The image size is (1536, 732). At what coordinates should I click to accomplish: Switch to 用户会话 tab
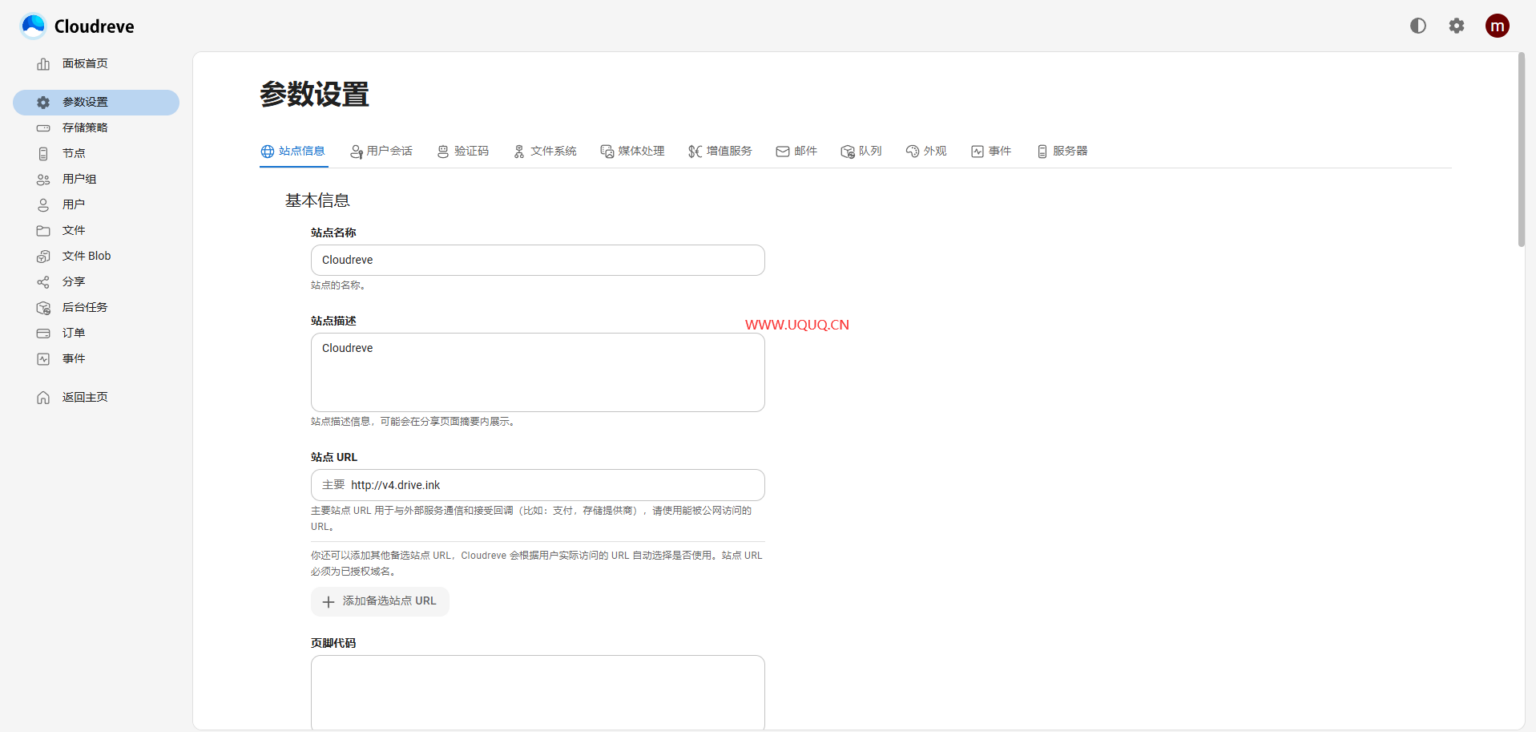(381, 151)
